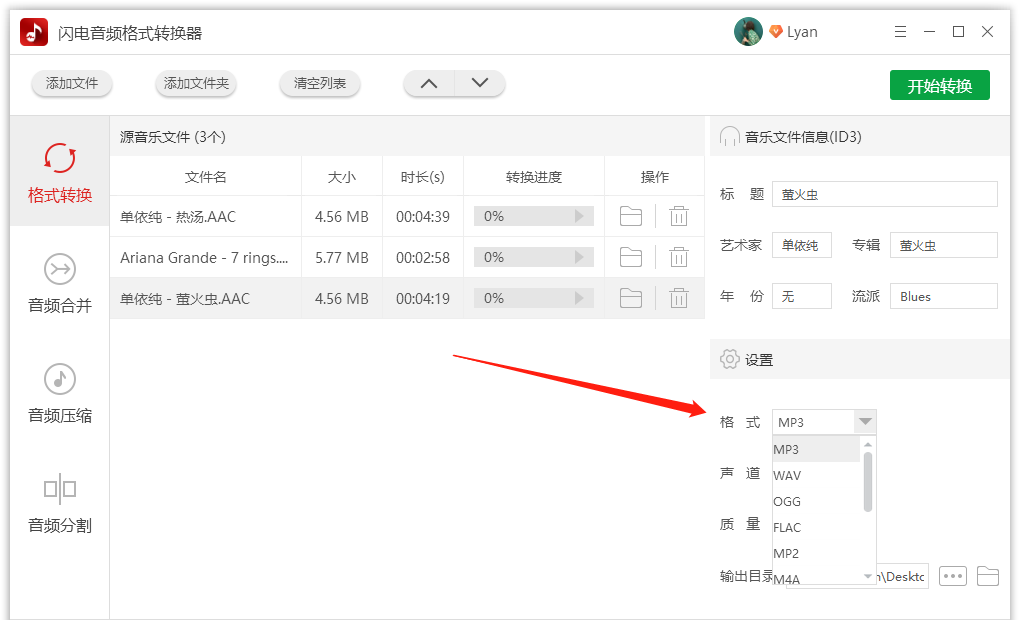Collapse the 格式 dropdown arrow

pyautogui.click(x=865, y=421)
